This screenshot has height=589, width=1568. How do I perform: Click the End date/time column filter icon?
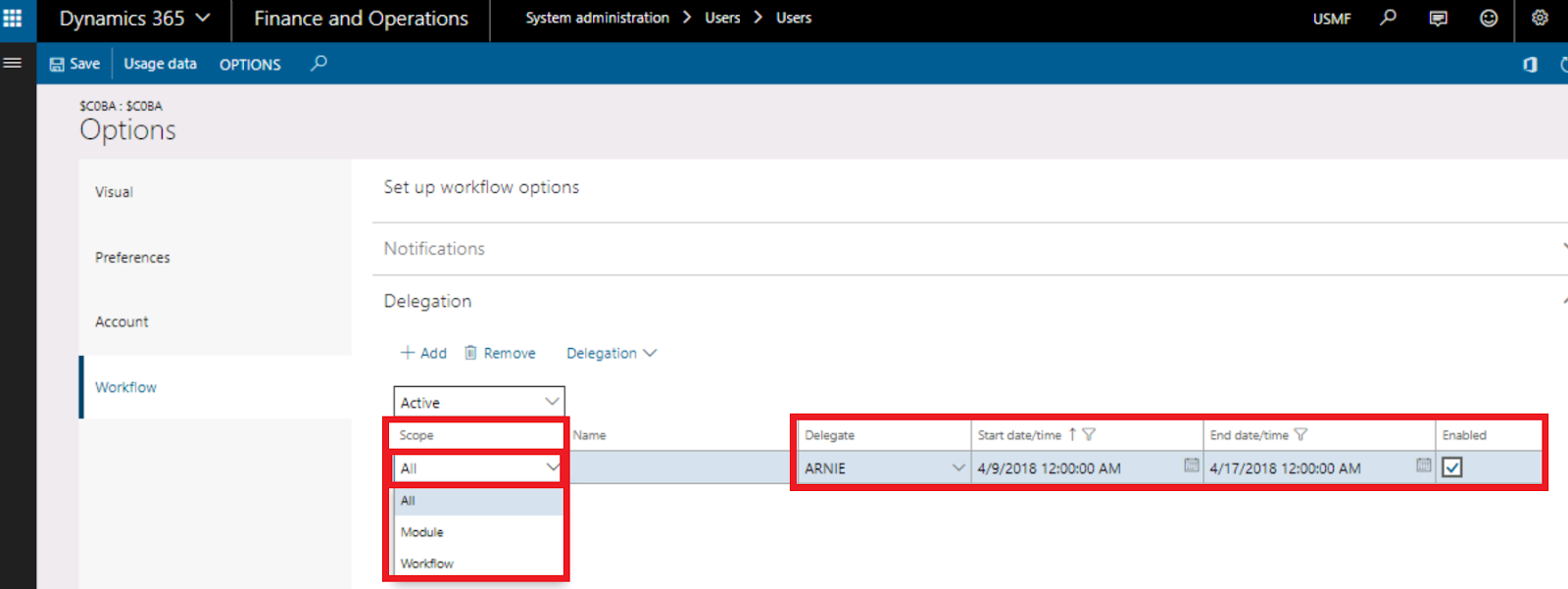point(1300,434)
